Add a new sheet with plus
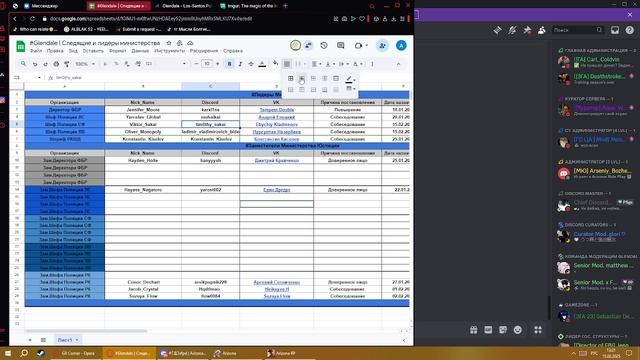The image size is (640, 360). [x=30, y=340]
